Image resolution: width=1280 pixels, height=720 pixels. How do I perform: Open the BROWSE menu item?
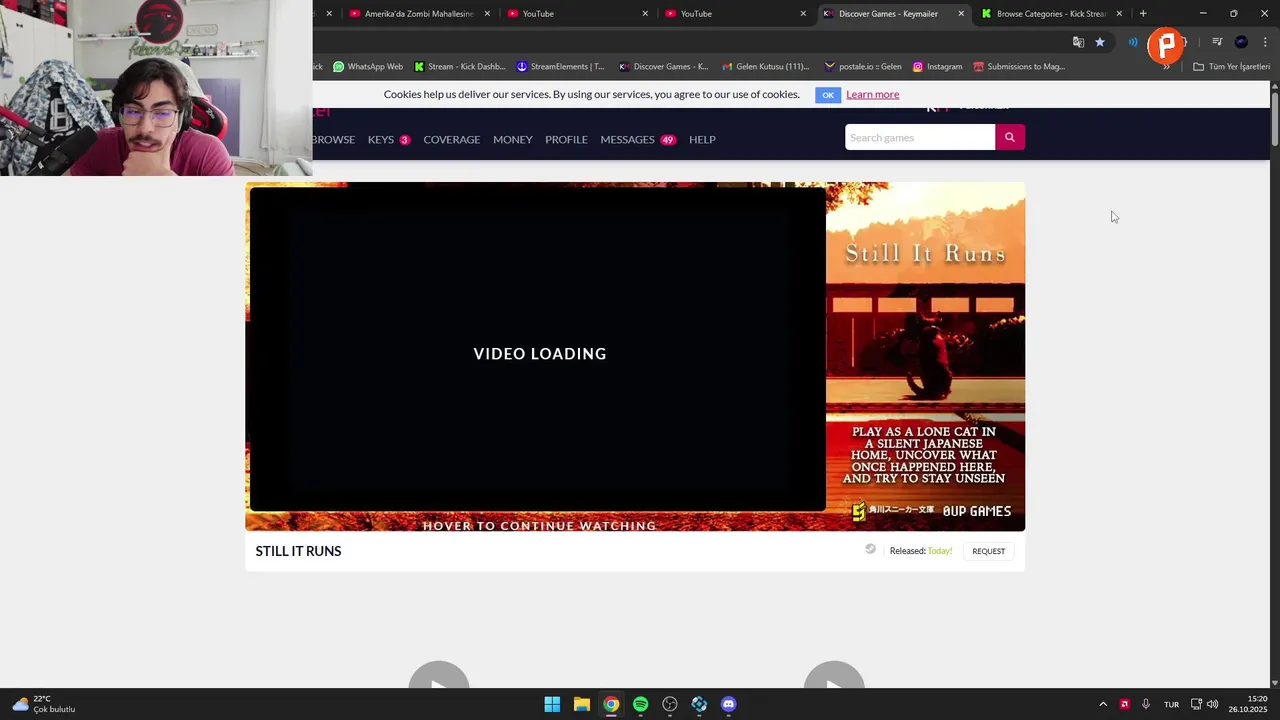coord(334,139)
